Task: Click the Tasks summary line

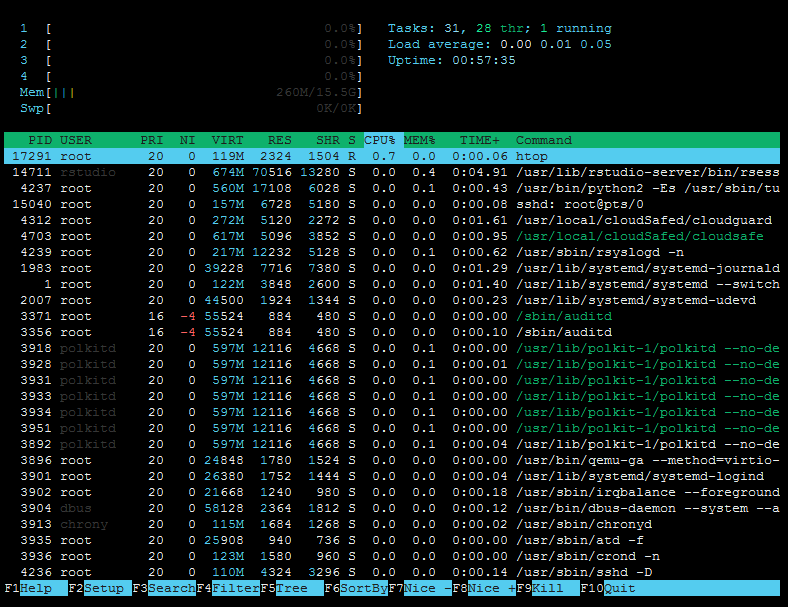Action: point(500,29)
